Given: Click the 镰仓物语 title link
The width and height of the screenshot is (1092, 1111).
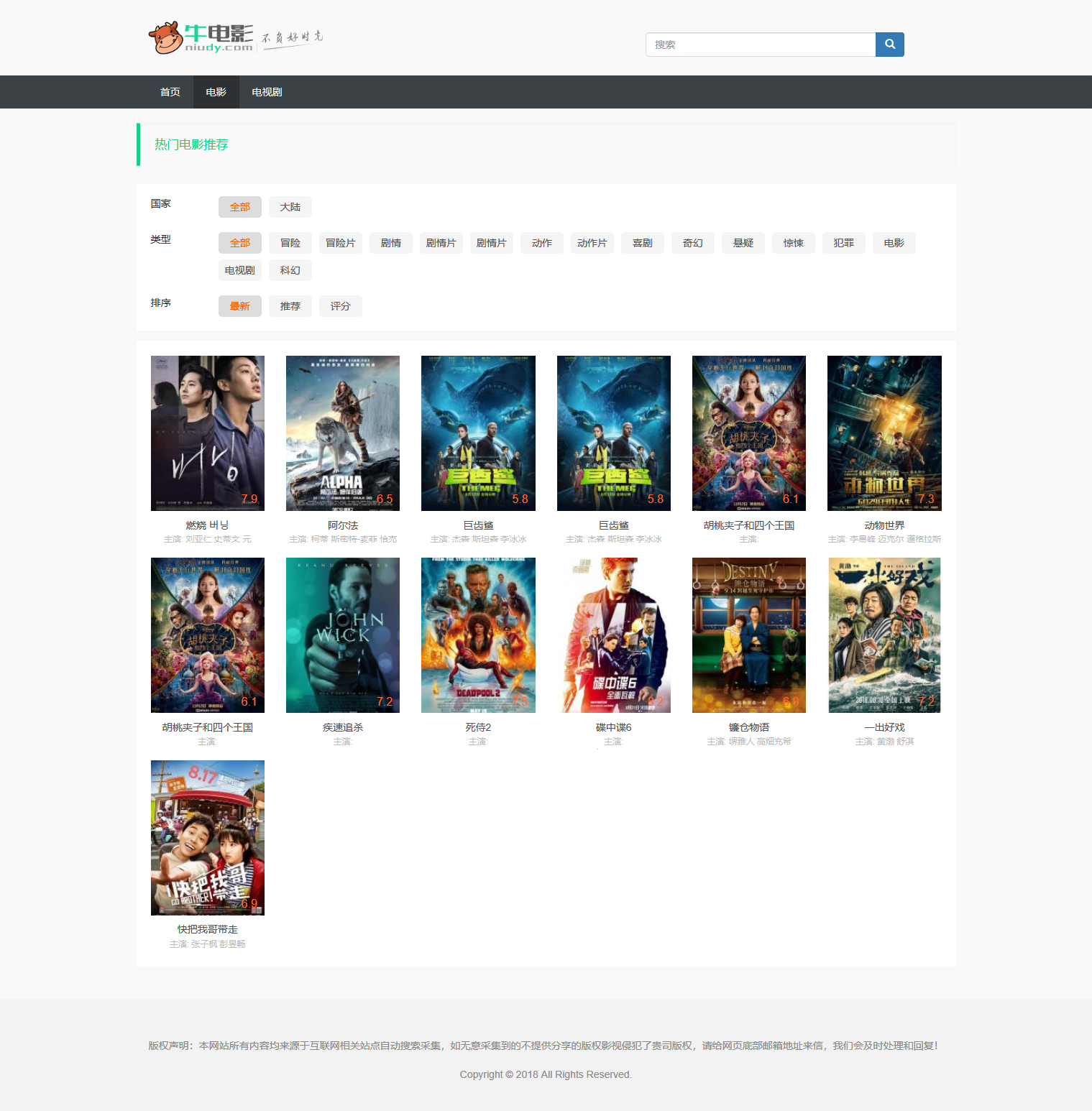Looking at the screenshot, I should pos(749,727).
